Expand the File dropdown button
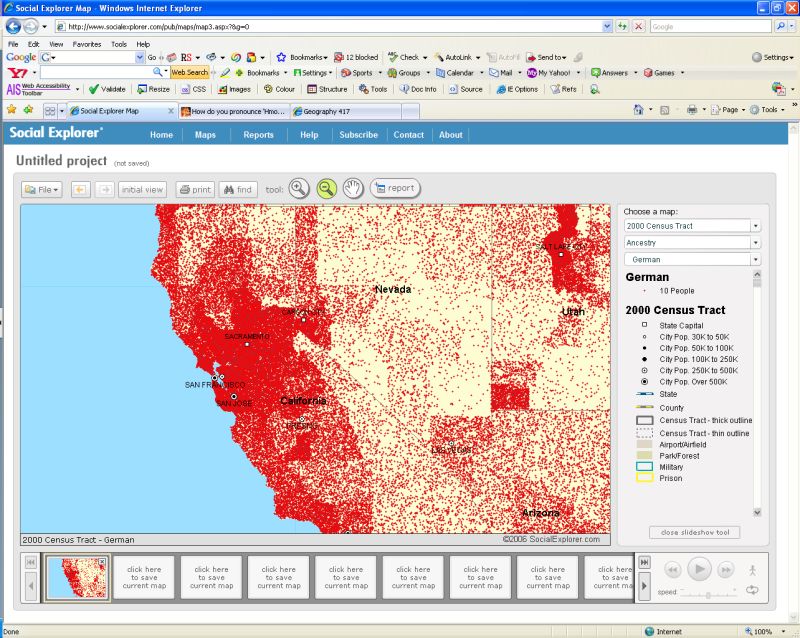The image size is (800, 638). 42,189
